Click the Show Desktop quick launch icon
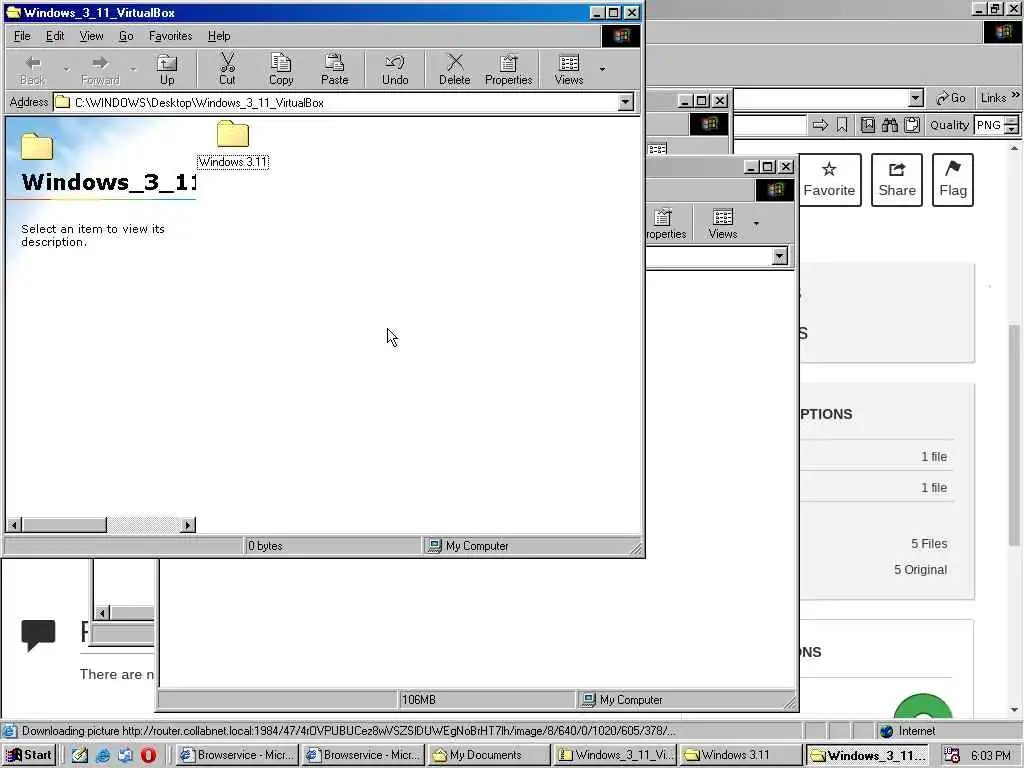The width and height of the screenshot is (1024, 768). pyautogui.click(x=80, y=755)
